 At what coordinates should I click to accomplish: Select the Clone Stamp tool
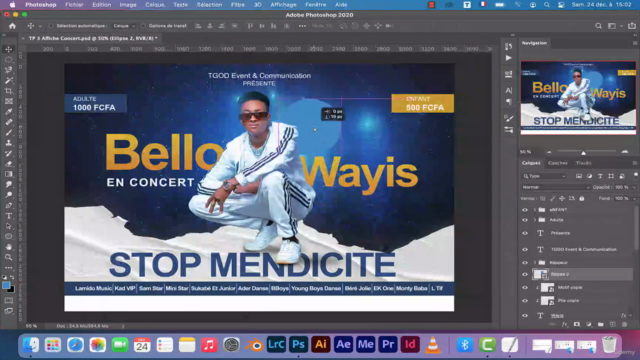pyautogui.click(x=9, y=143)
